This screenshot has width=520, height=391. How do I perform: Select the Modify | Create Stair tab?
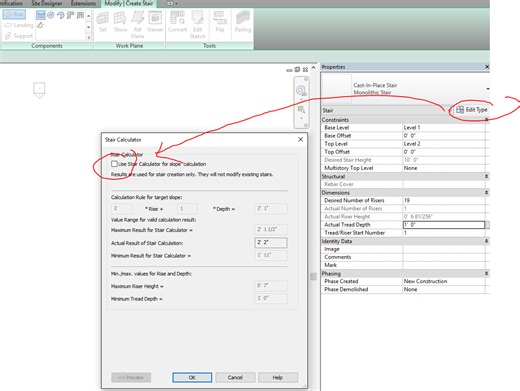click(129, 3)
